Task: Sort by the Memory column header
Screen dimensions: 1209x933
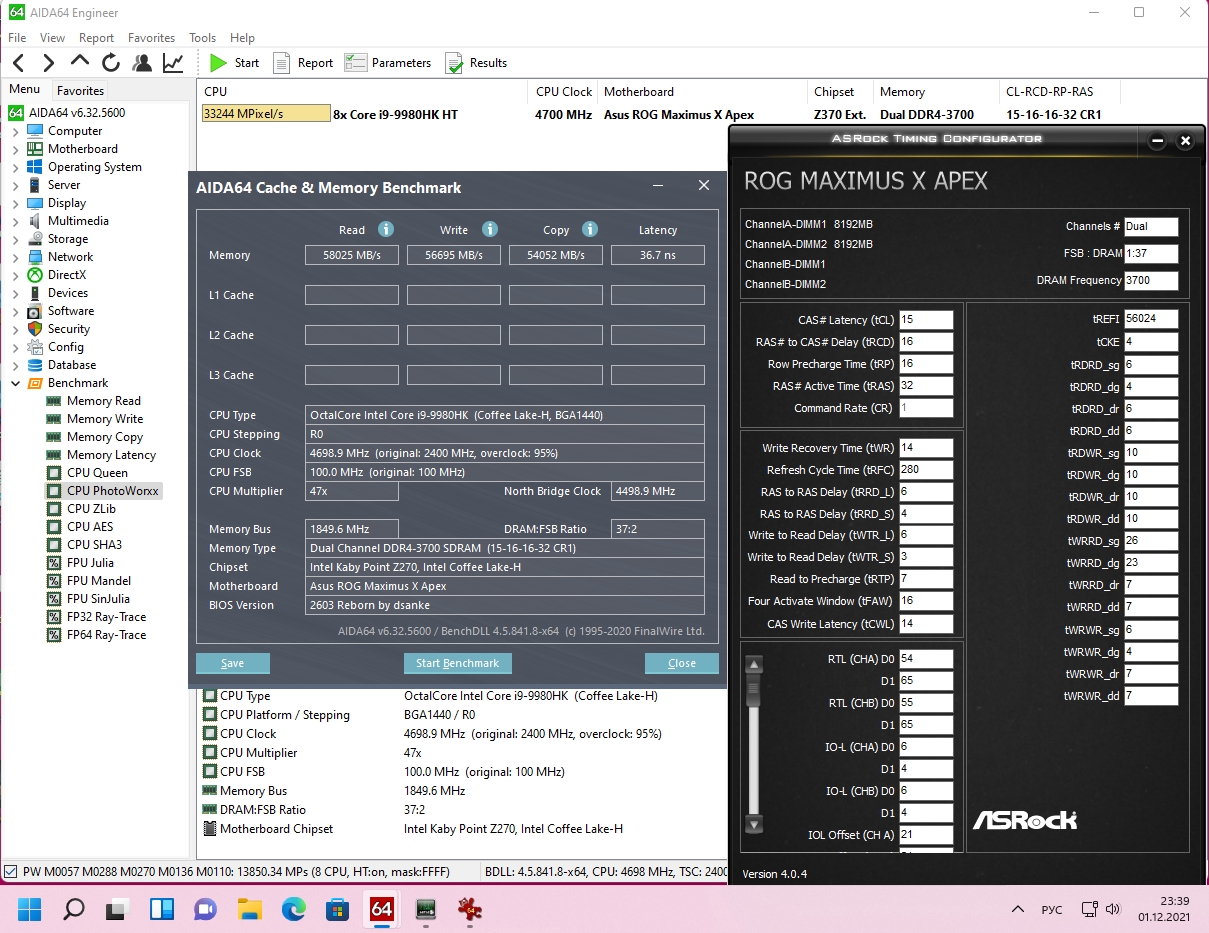Action: (x=937, y=92)
